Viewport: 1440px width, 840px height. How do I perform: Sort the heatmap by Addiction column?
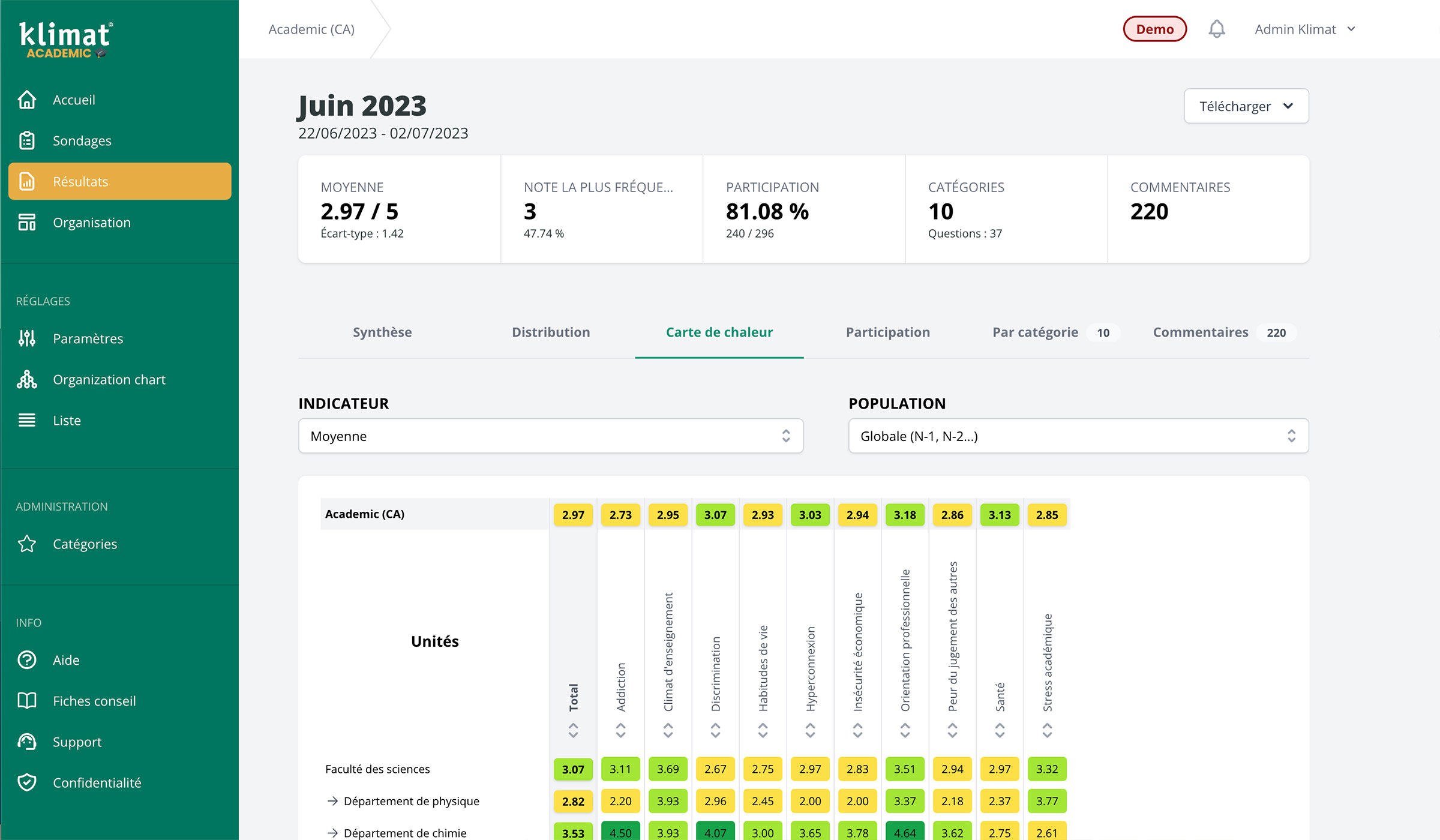pos(621,730)
